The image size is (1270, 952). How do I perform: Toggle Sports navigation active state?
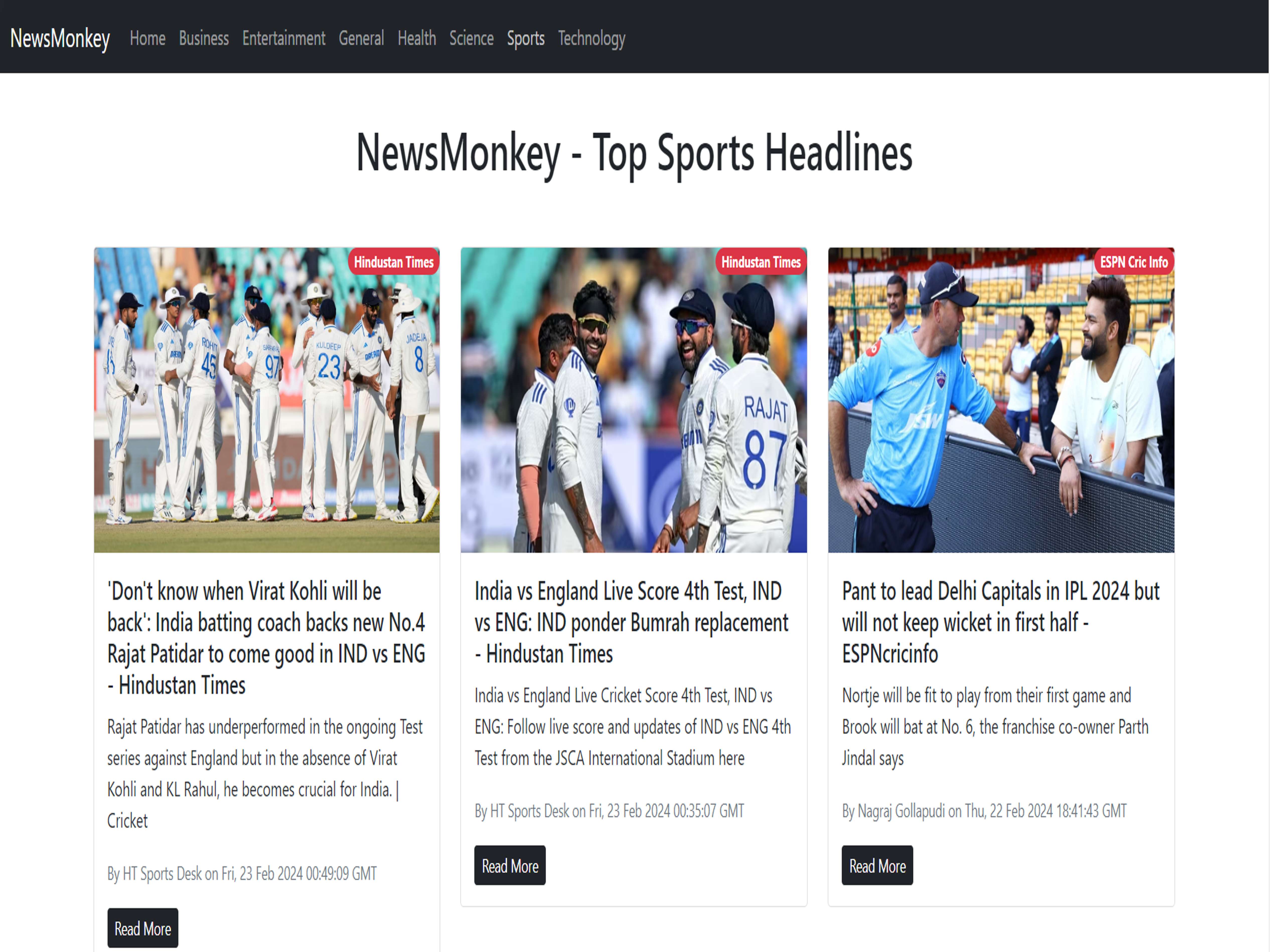point(525,38)
